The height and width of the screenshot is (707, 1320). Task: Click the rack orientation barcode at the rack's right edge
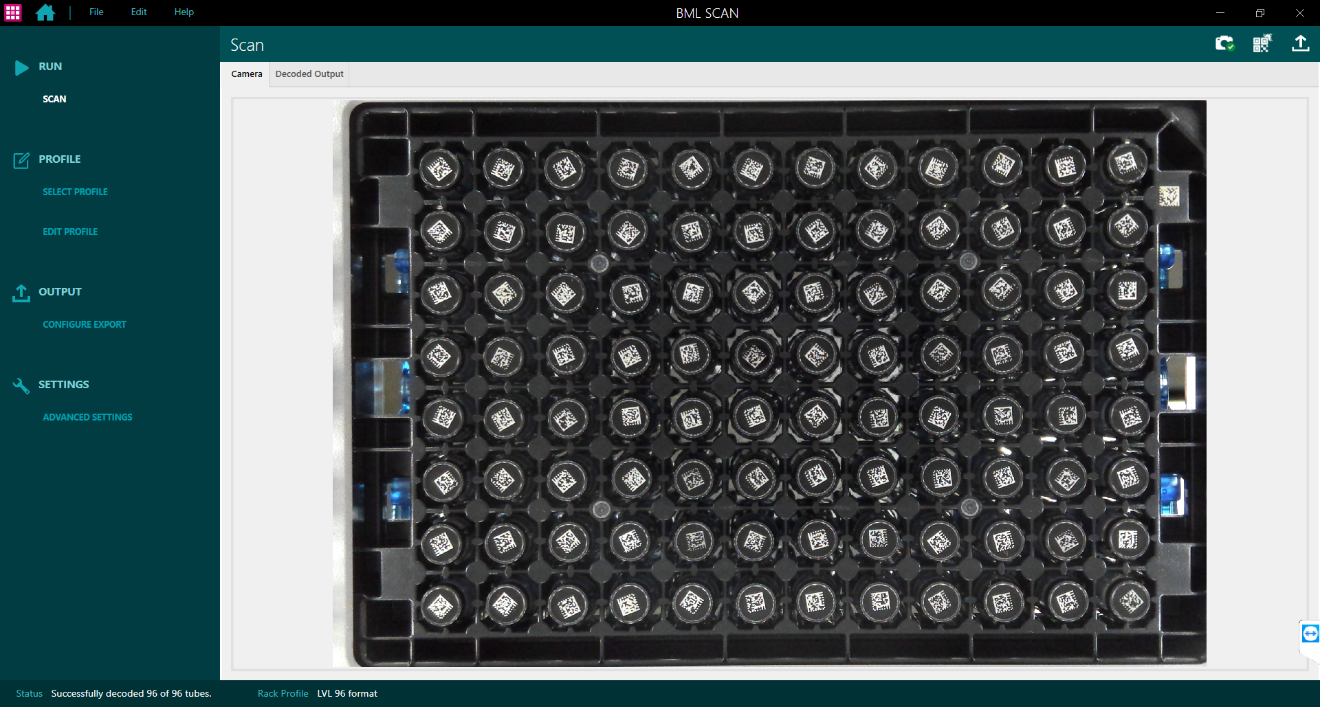click(1168, 196)
